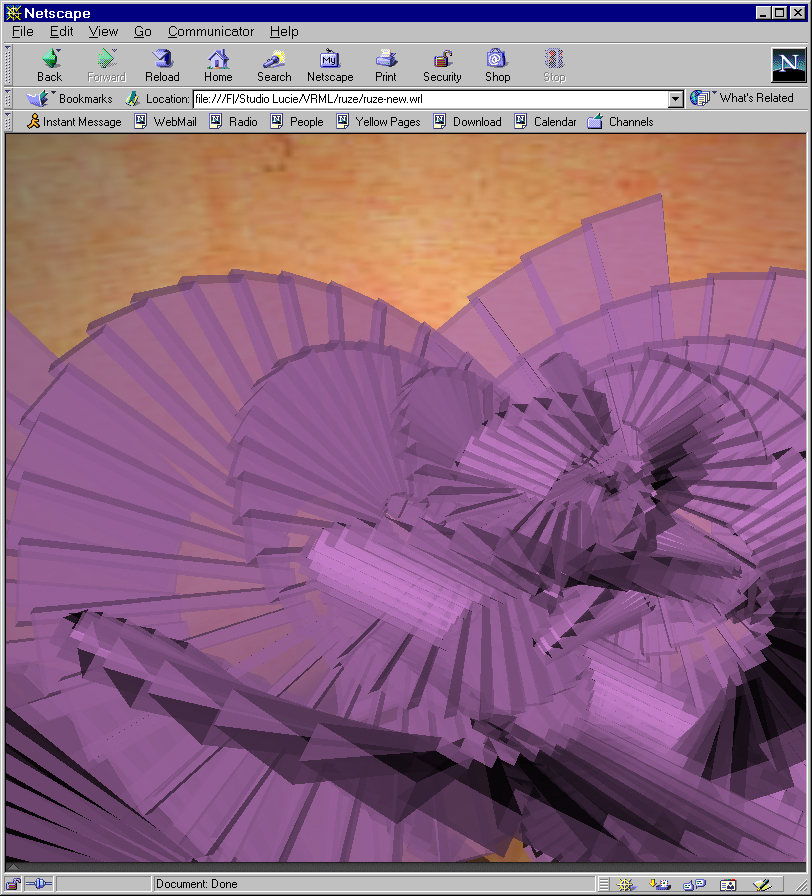Collapse the location toolbar using its grip handle

tap(8, 99)
